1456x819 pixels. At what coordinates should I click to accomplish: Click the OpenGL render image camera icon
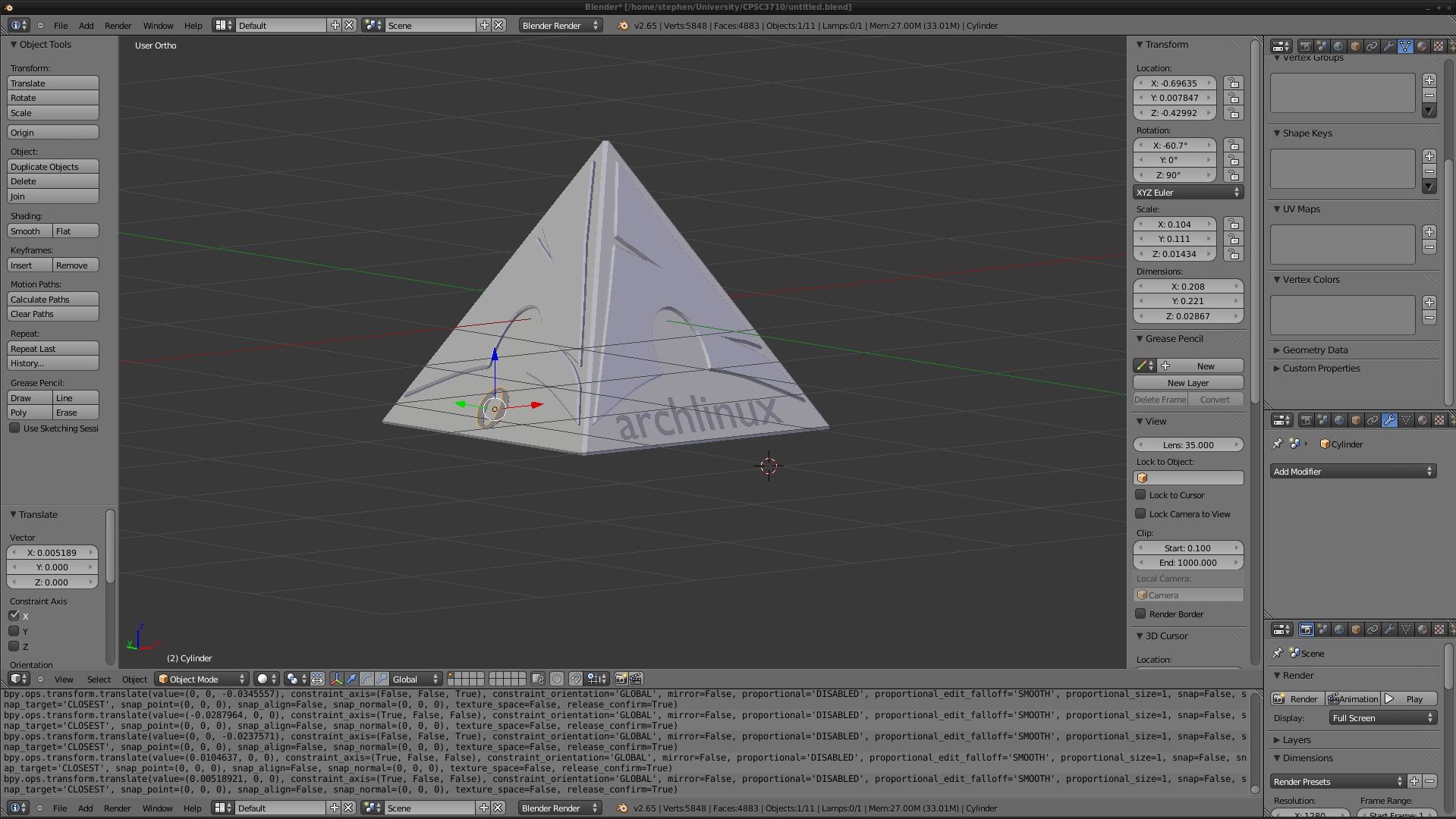pyautogui.click(x=621, y=679)
